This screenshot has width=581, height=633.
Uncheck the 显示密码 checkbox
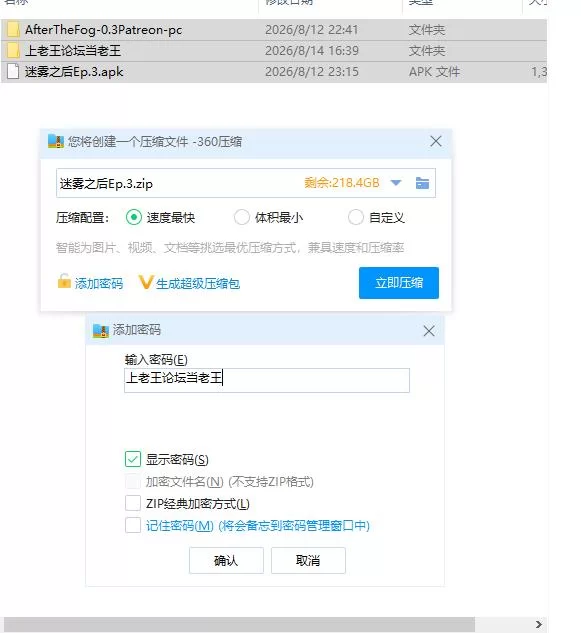[133, 459]
